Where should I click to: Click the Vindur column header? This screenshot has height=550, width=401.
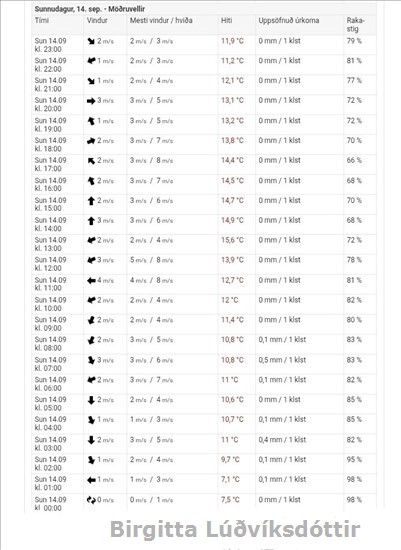tap(97, 20)
